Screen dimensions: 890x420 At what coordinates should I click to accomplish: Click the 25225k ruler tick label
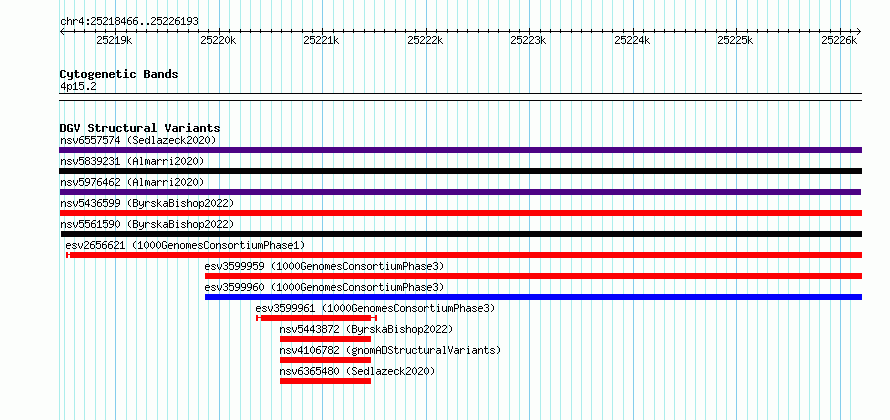click(735, 40)
